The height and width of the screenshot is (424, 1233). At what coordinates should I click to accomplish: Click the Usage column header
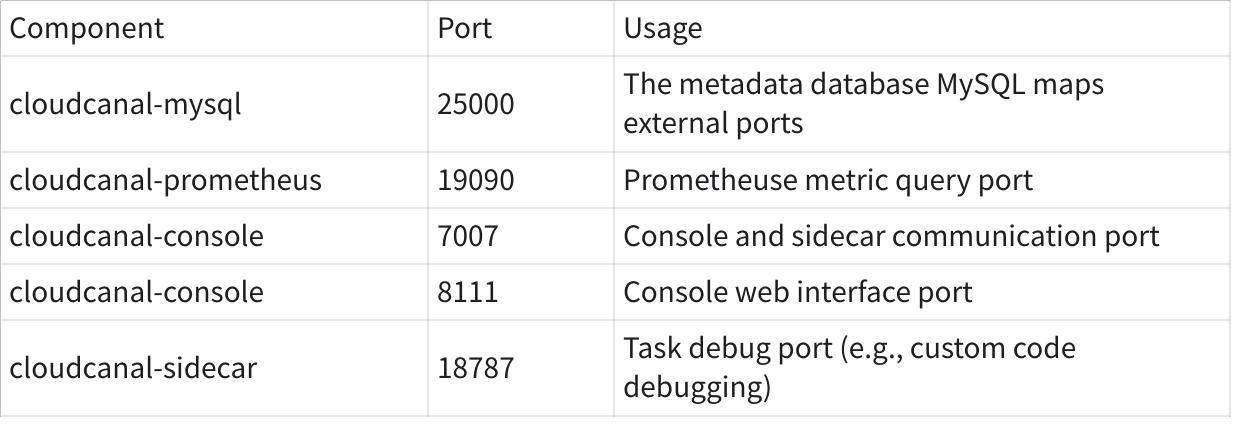[663, 28]
